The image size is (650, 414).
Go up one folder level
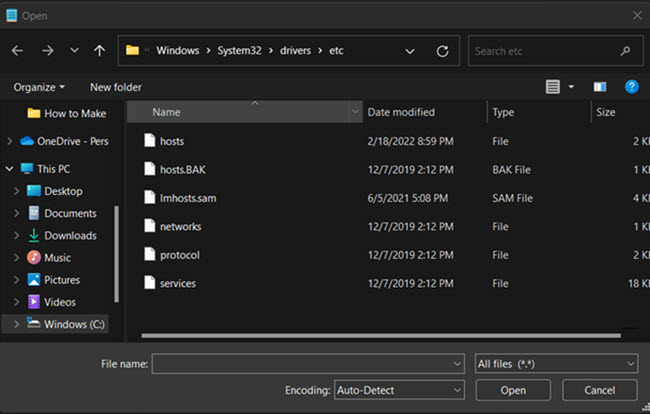(x=99, y=50)
